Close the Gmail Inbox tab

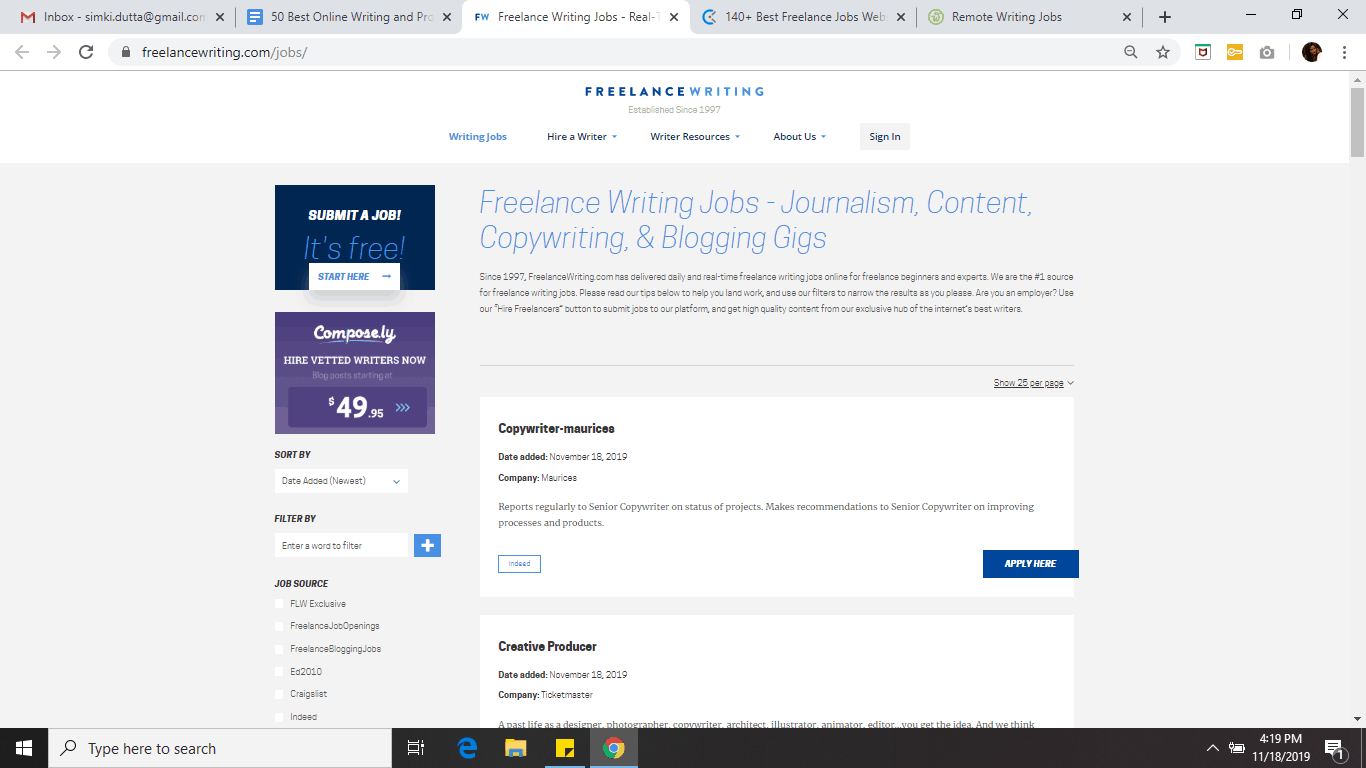(x=220, y=17)
